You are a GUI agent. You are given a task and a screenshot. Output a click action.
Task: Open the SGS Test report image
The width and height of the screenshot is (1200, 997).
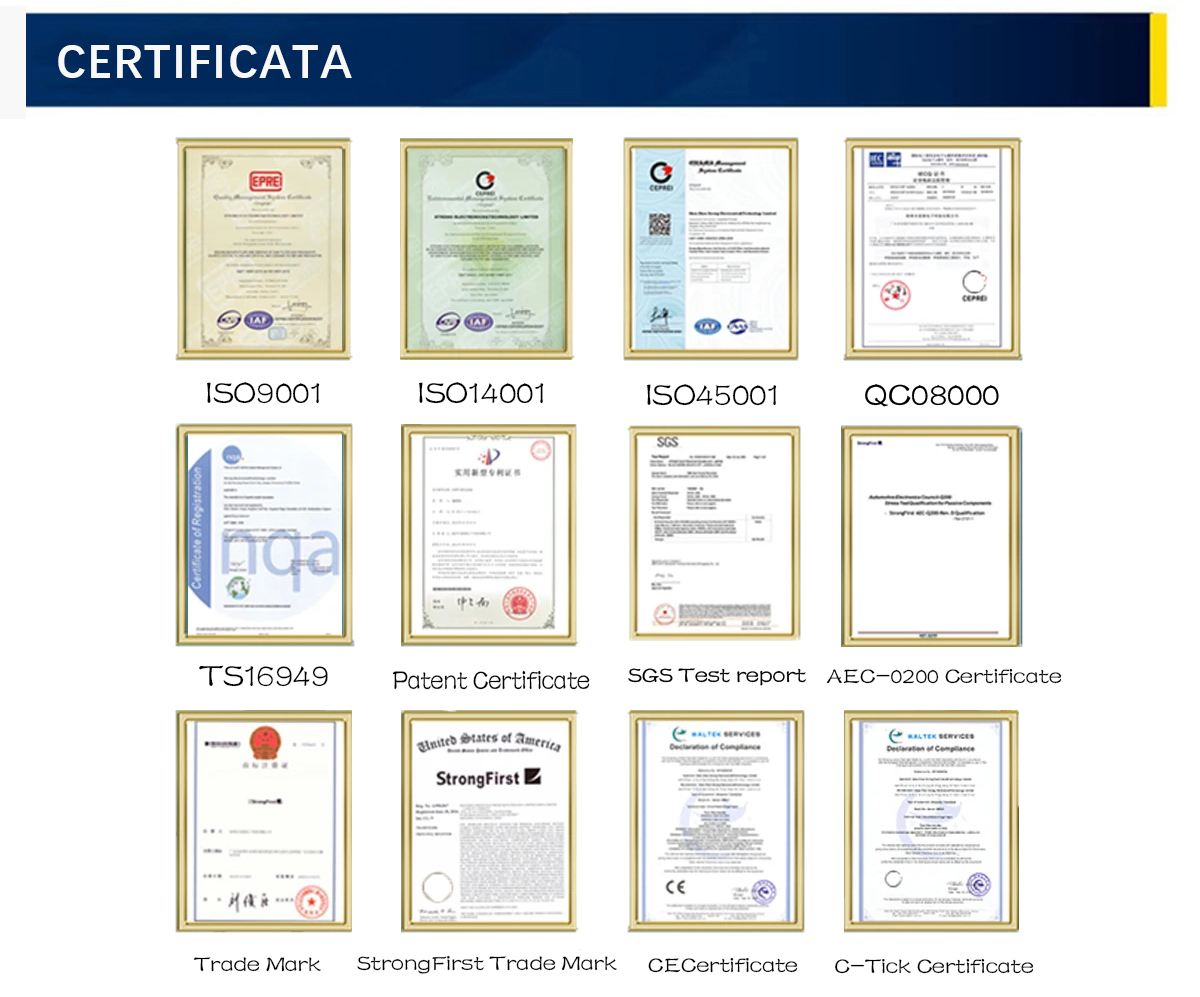pyautogui.click(x=714, y=533)
